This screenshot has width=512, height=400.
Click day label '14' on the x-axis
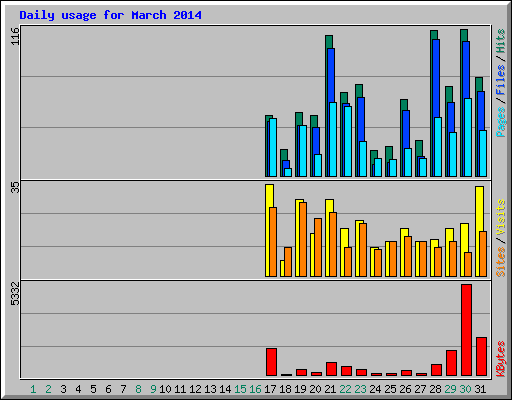(225, 389)
